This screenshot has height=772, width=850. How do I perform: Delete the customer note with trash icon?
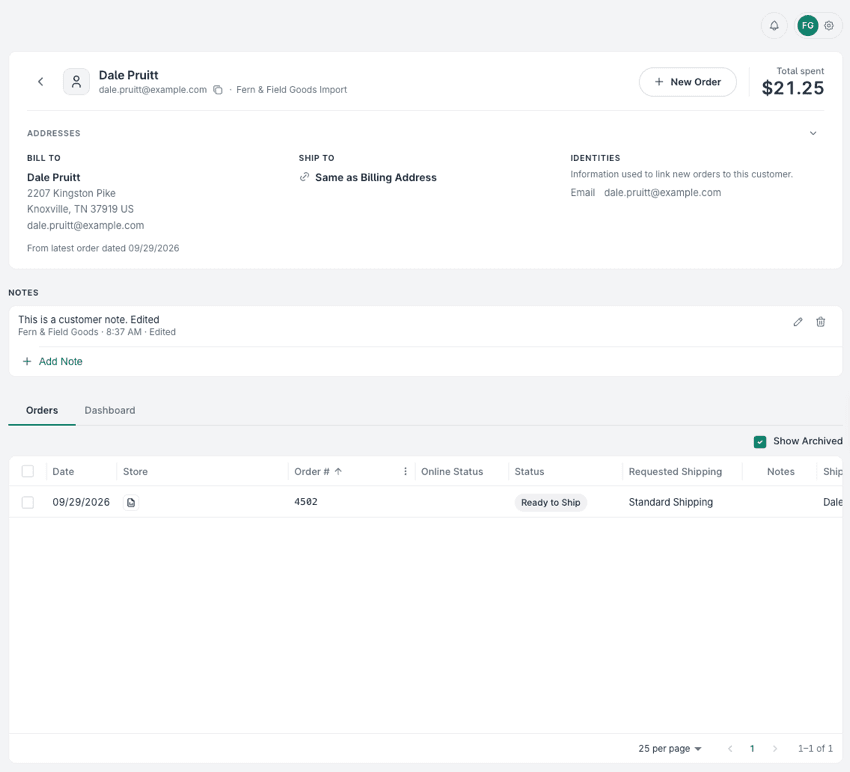[821, 322]
